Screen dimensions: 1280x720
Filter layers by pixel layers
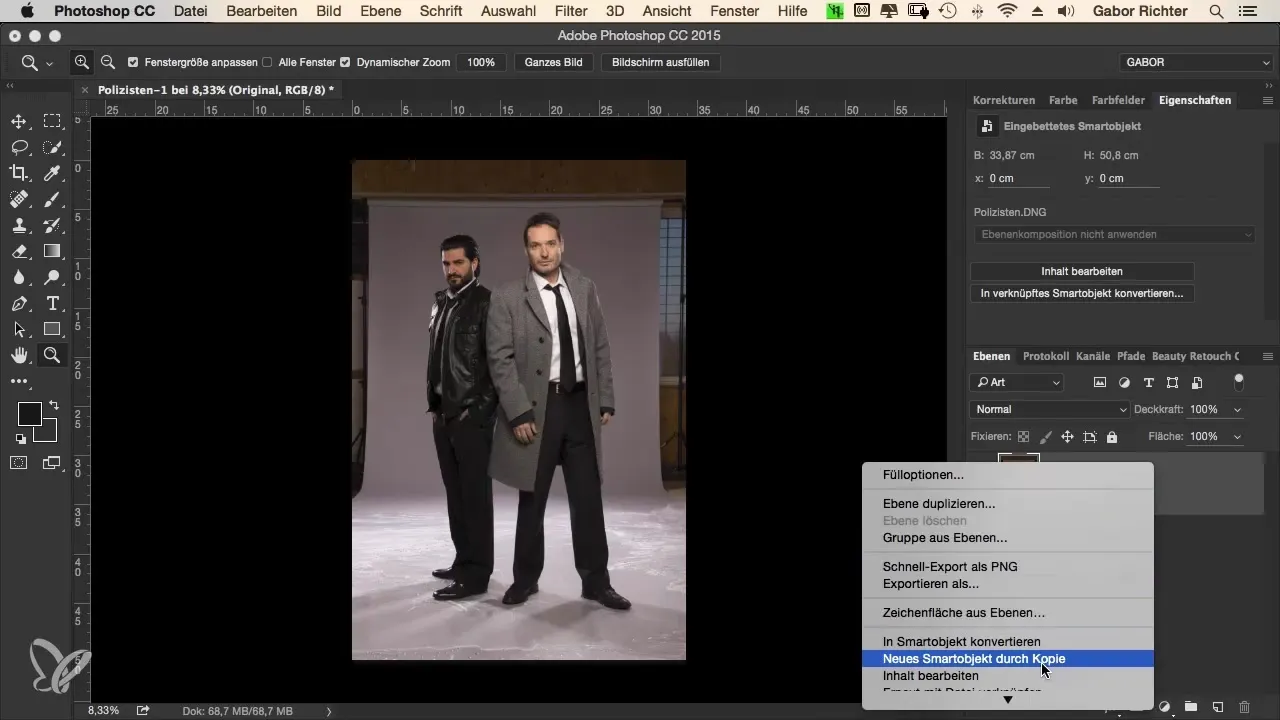coord(1100,382)
